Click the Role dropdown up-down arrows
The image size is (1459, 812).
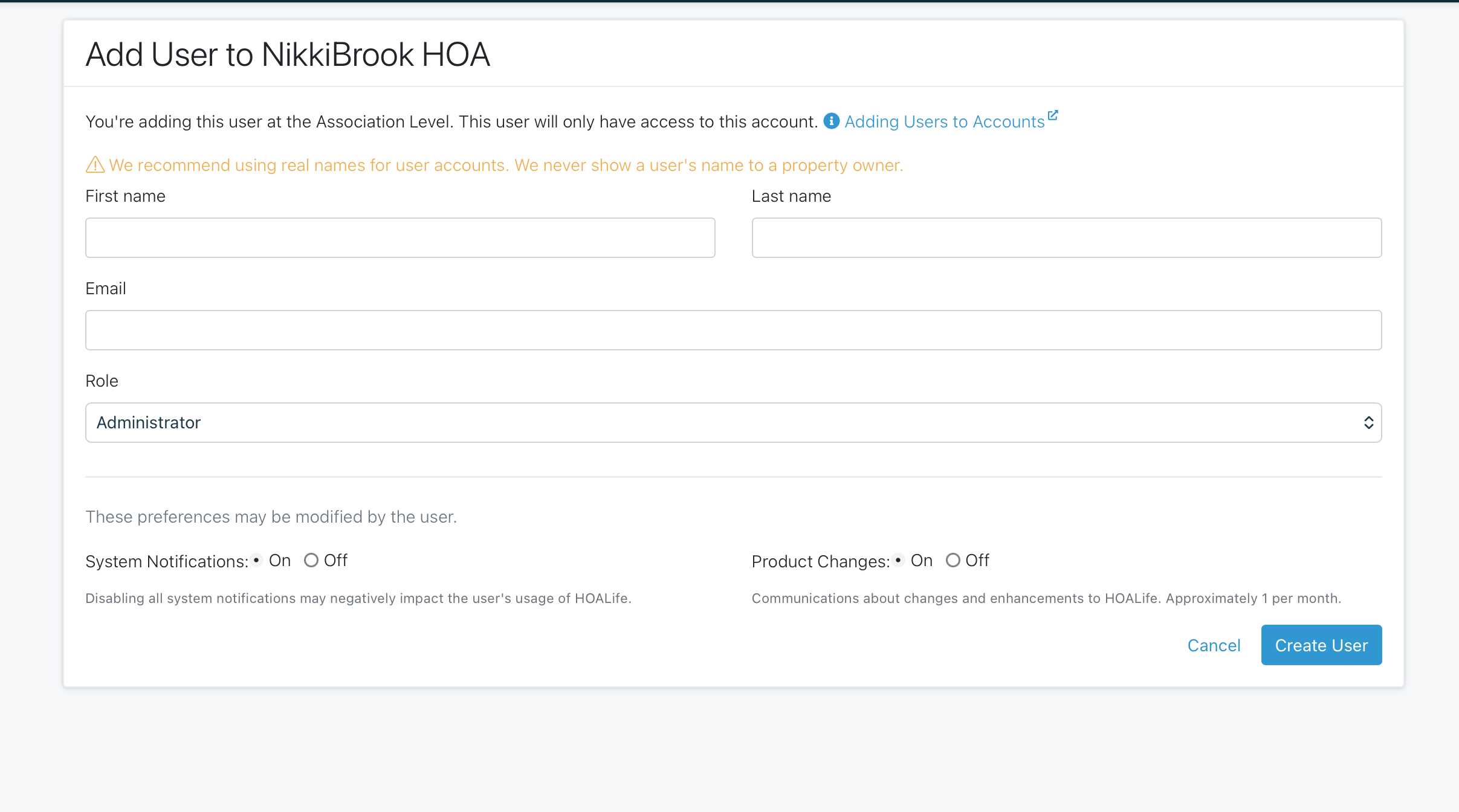pyautogui.click(x=1368, y=423)
